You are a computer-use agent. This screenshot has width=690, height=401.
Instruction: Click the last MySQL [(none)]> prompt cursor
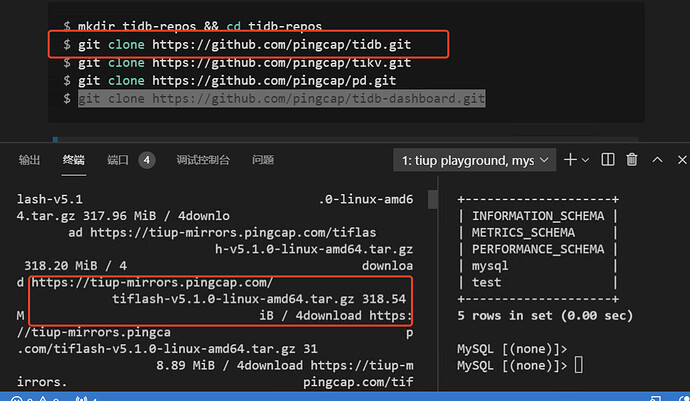click(579, 365)
